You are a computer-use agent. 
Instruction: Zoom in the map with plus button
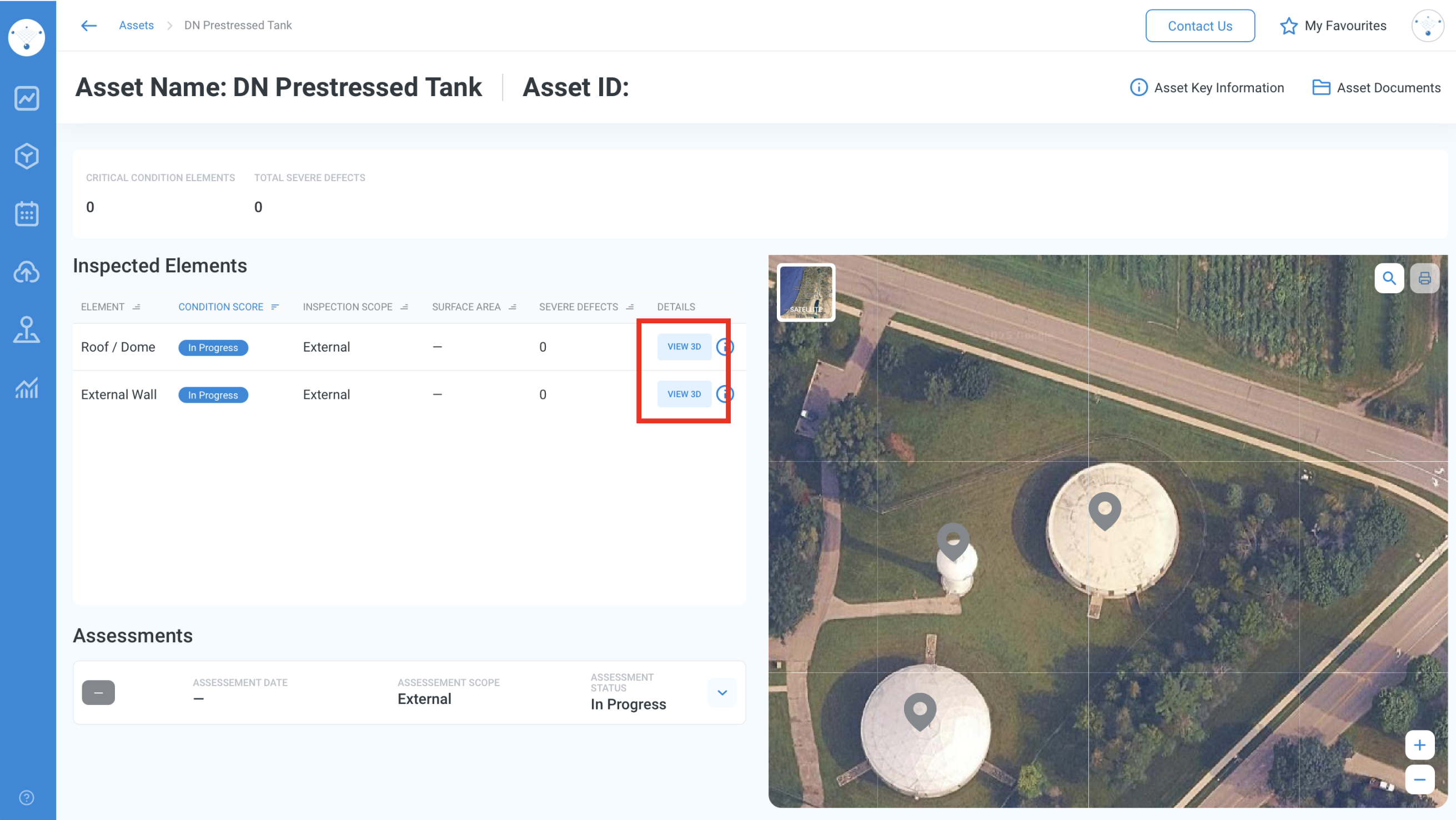(1419, 746)
